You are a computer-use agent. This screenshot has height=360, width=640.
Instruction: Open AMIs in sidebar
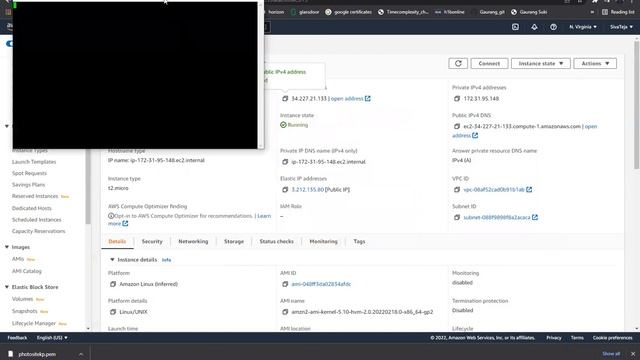(x=18, y=259)
